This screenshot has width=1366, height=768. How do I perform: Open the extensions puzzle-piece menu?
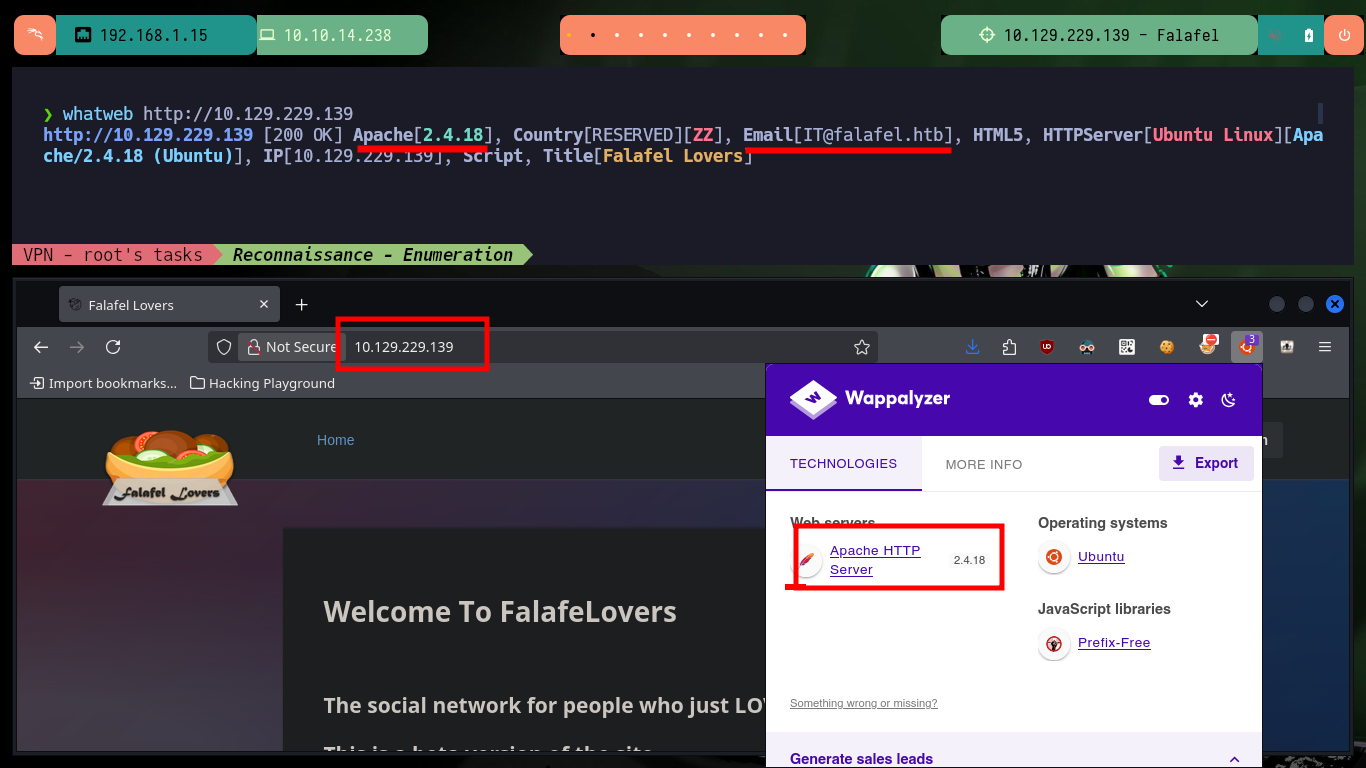point(1009,347)
